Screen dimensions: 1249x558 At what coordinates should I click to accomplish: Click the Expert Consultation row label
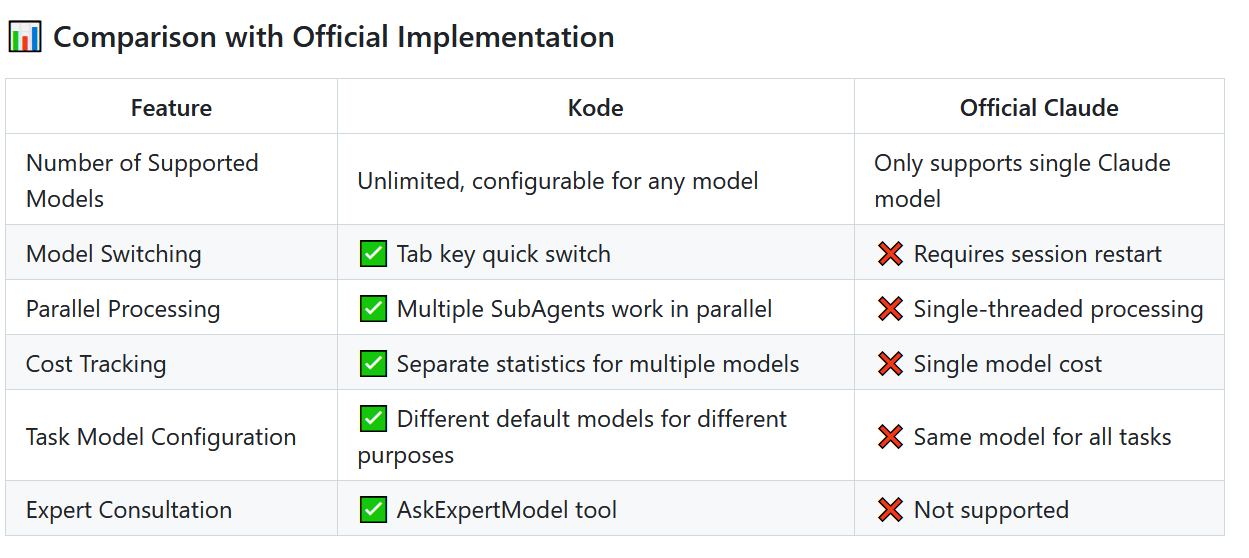click(x=129, y=510)
